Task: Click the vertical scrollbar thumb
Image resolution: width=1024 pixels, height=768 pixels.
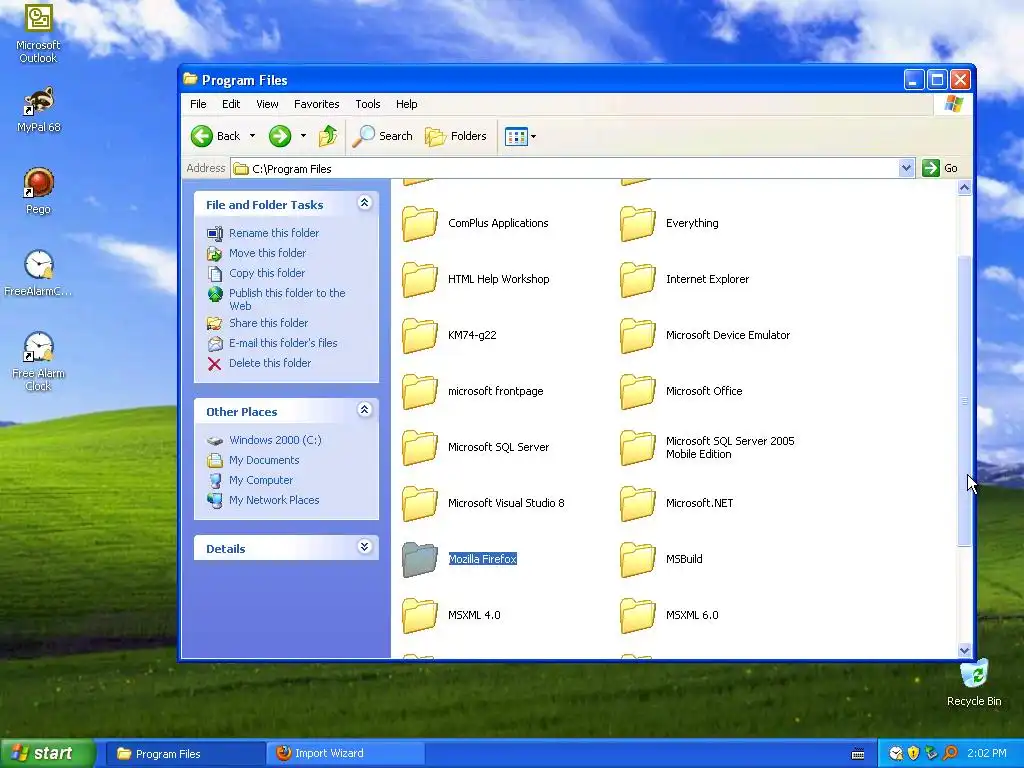Action: point(964,401)
